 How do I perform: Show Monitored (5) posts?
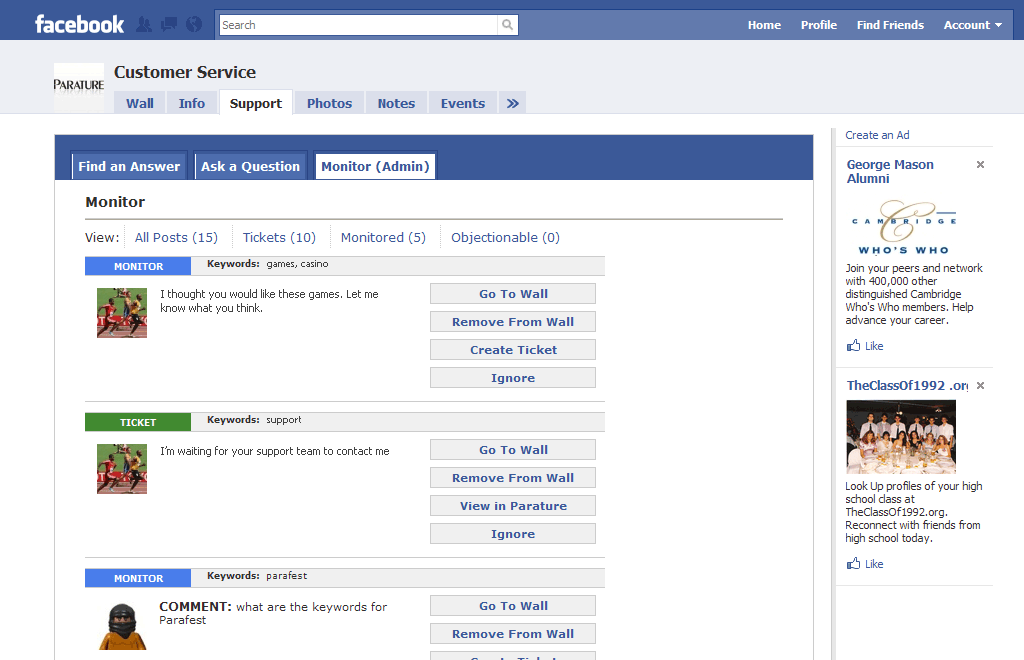383,237
